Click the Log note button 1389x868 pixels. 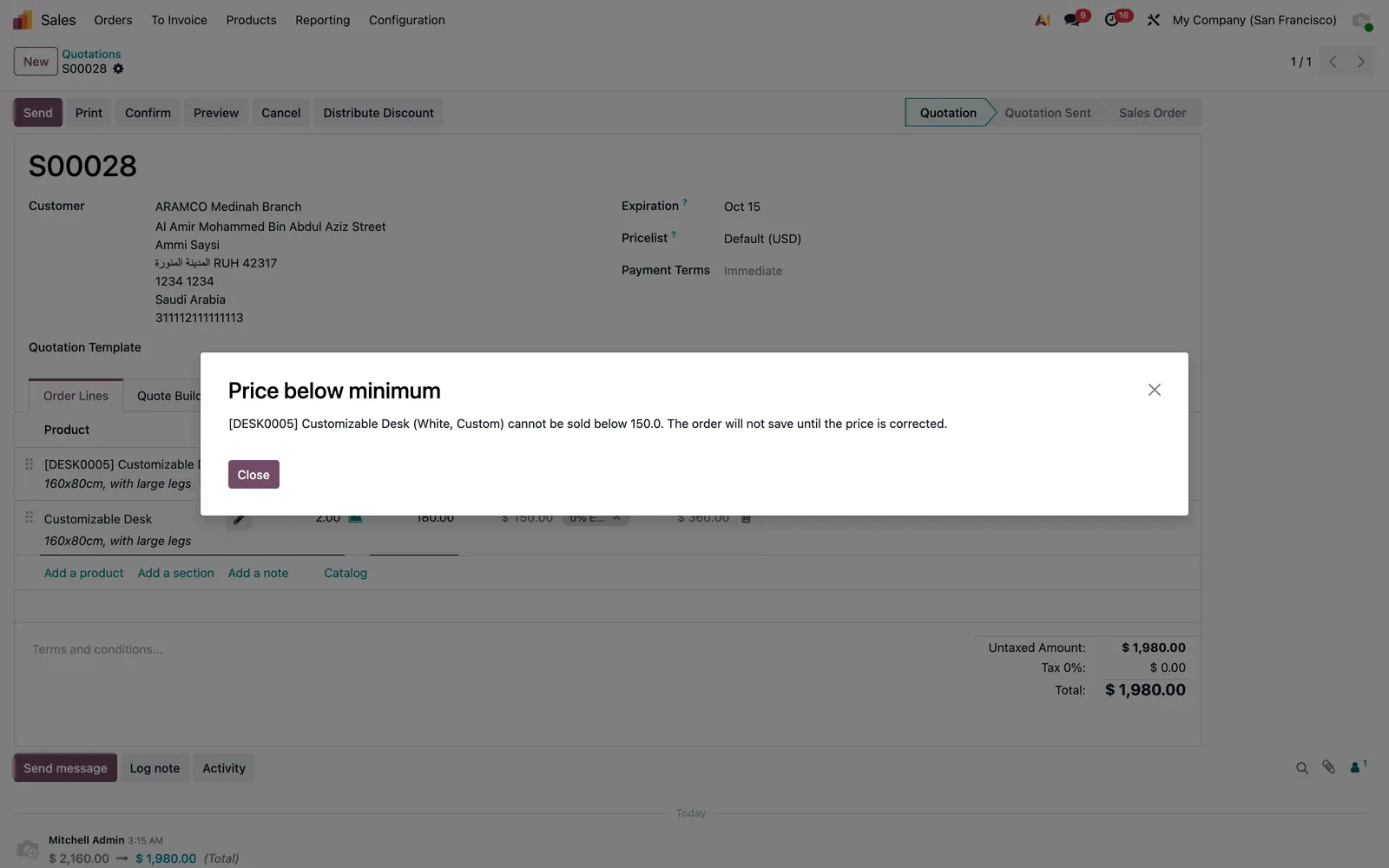pos(155,768)
